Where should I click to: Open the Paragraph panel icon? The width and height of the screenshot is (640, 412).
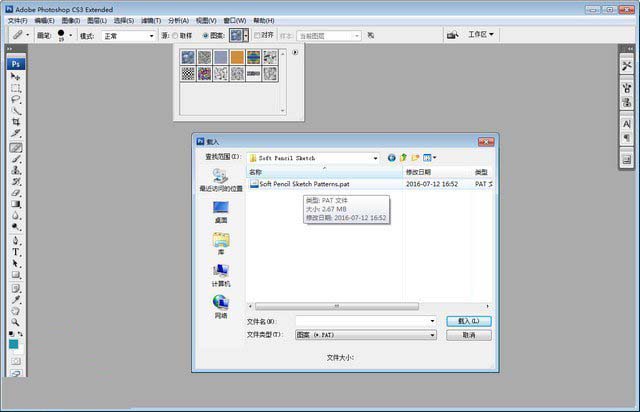(x=627, y=138)
